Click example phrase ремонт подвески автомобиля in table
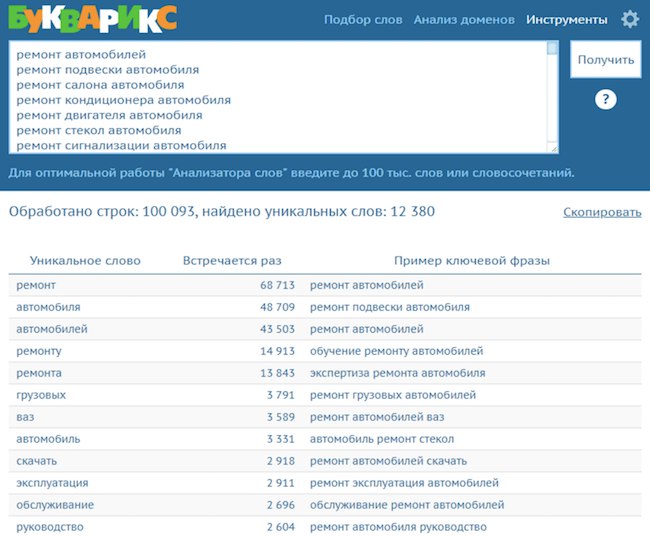This screenshot has height=536, width=650. [x=390, y=307]
